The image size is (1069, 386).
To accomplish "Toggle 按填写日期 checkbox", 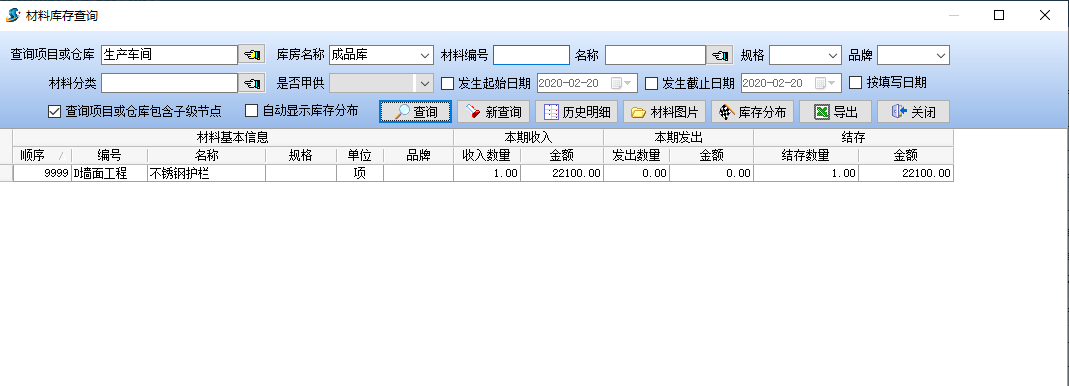I will pyautogui.click(x=855, y=83).
